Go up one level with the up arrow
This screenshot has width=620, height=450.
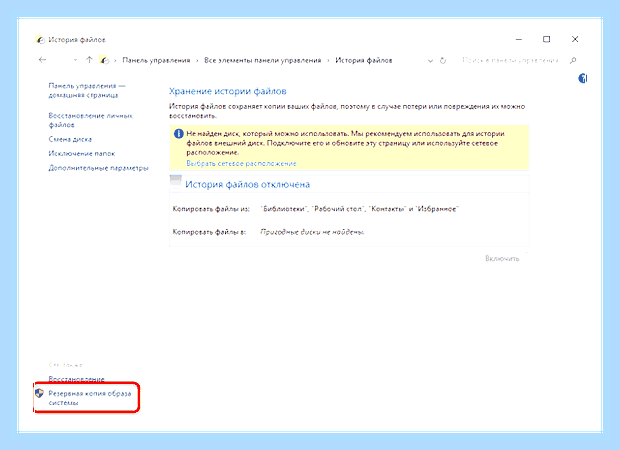[x=89, y=60]
